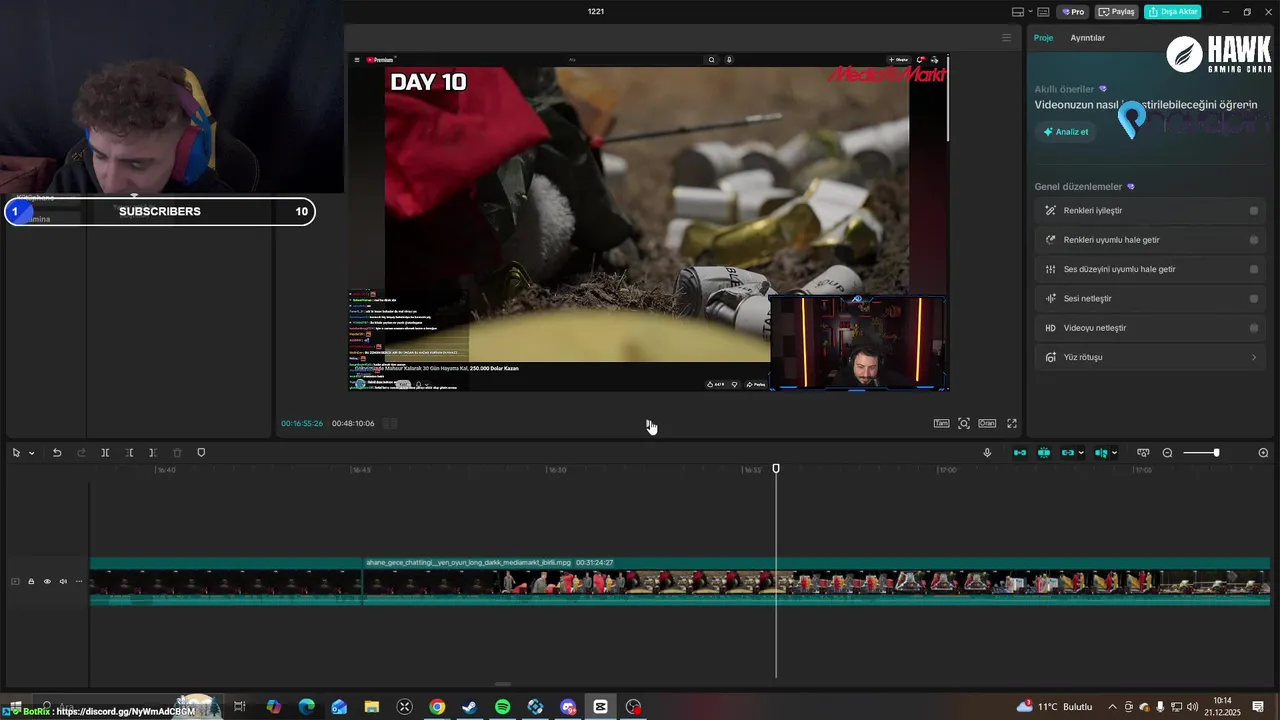Viewport: 1280px width, 720px height.
Task: Expand the preview axis dropdown arrow
Action: (1114, 453)
